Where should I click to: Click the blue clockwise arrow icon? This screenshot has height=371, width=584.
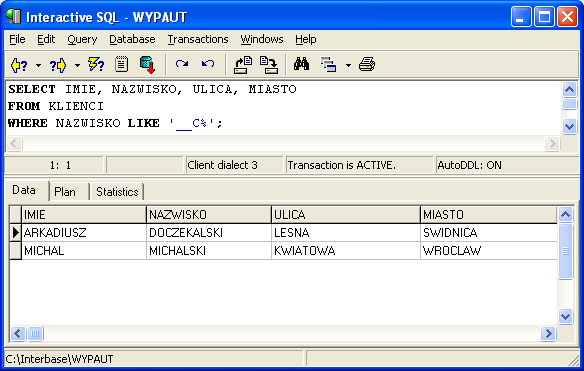pyautogui.click(x=182, y=64)
